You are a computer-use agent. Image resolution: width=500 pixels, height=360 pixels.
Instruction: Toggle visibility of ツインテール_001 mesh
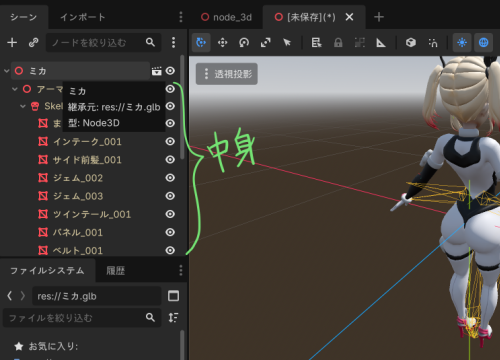coord(170,214)
